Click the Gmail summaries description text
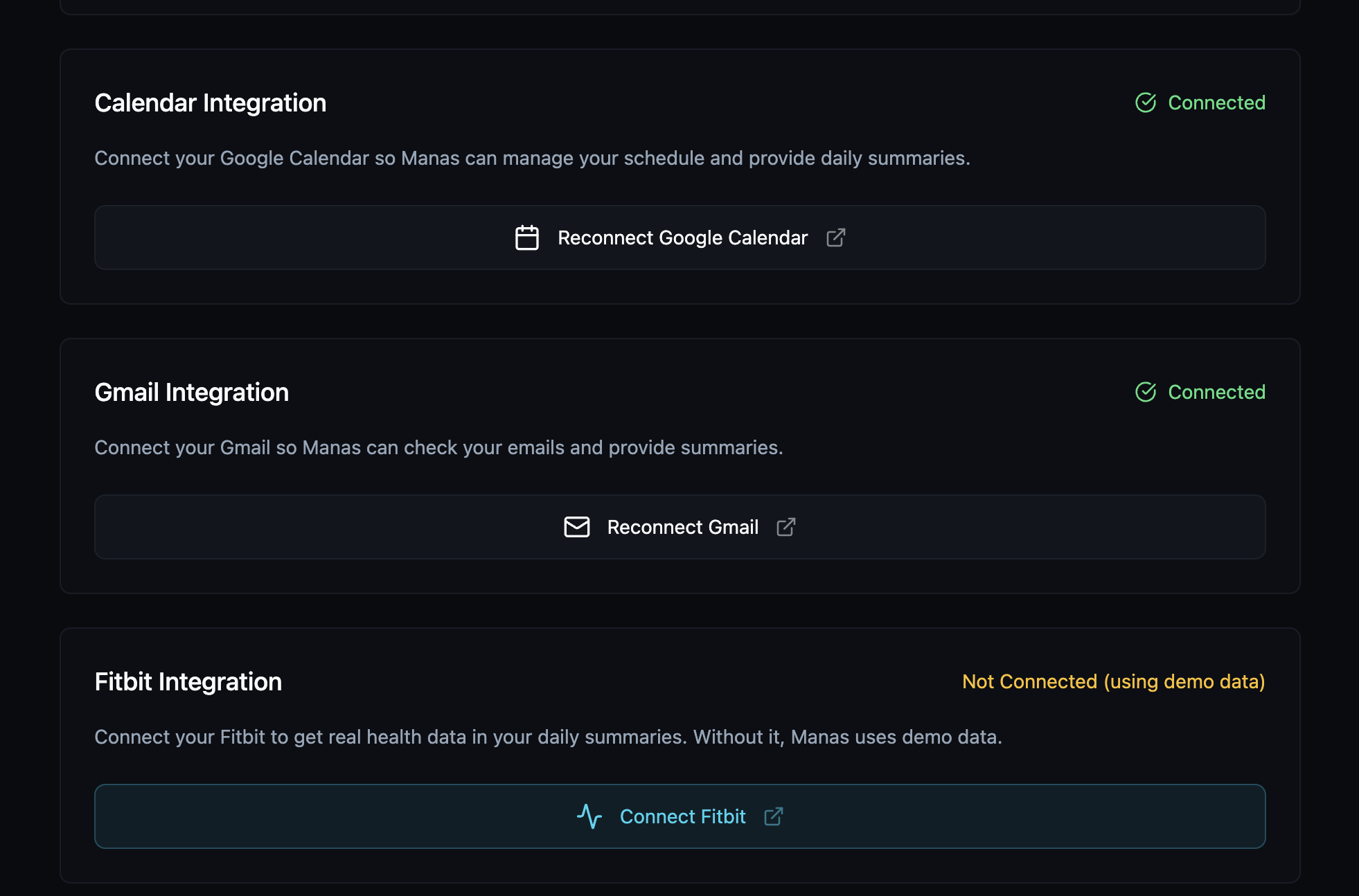Screen dimensions: 1359x896 (x=438, y=447)
